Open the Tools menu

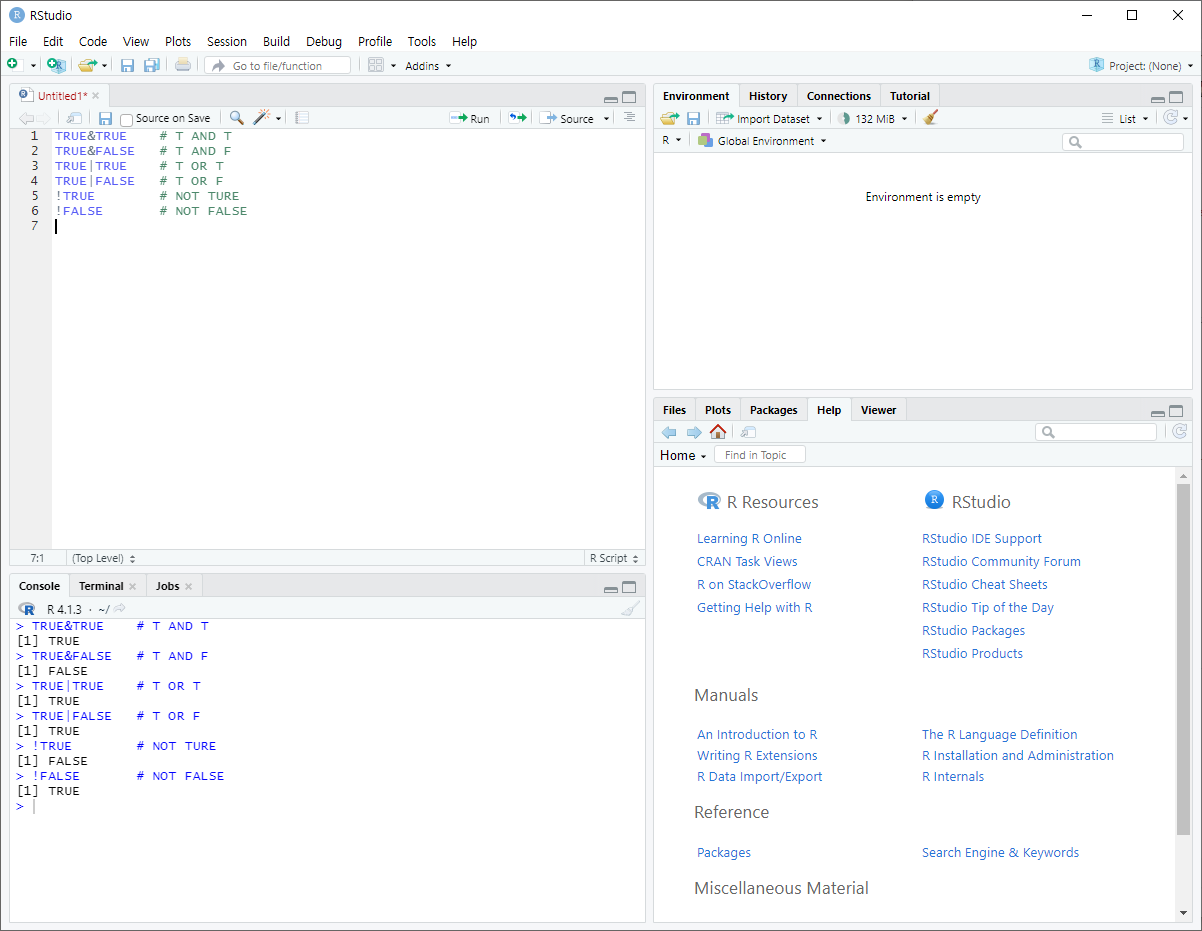point(422,41)
